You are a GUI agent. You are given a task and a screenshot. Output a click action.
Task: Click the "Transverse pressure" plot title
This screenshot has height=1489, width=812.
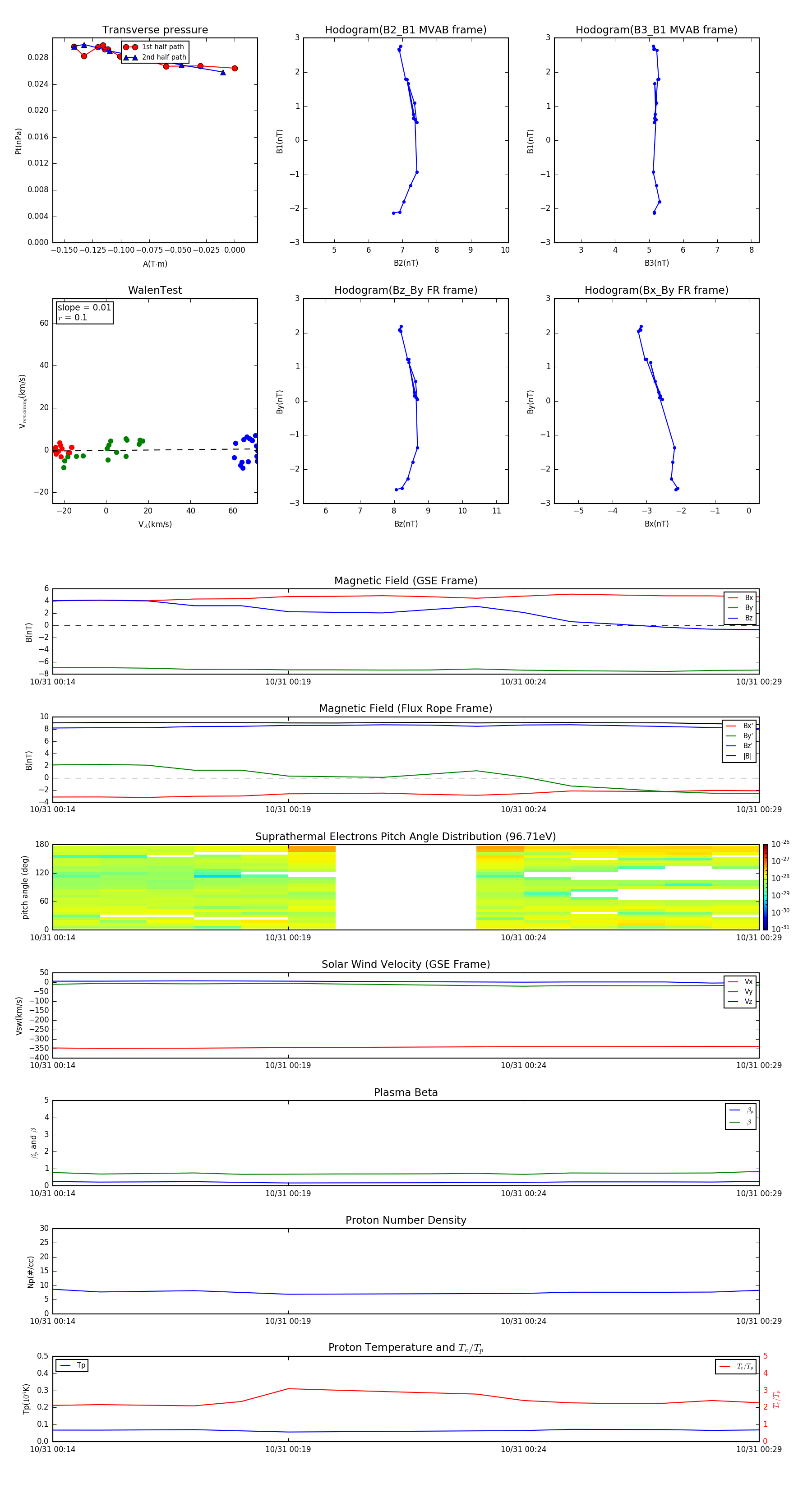(155, 30)
